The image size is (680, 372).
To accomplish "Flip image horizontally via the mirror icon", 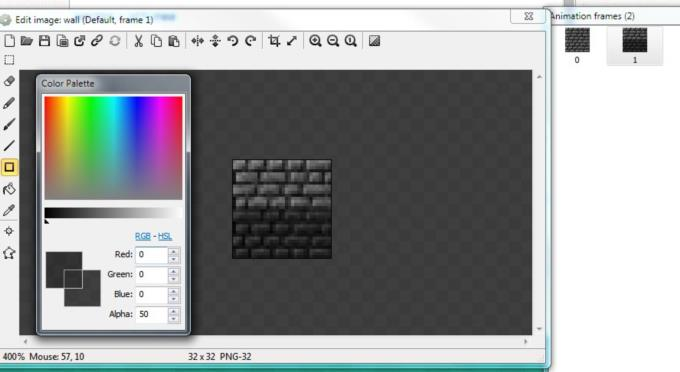I will pyautogui.click(x=197, y=41).
